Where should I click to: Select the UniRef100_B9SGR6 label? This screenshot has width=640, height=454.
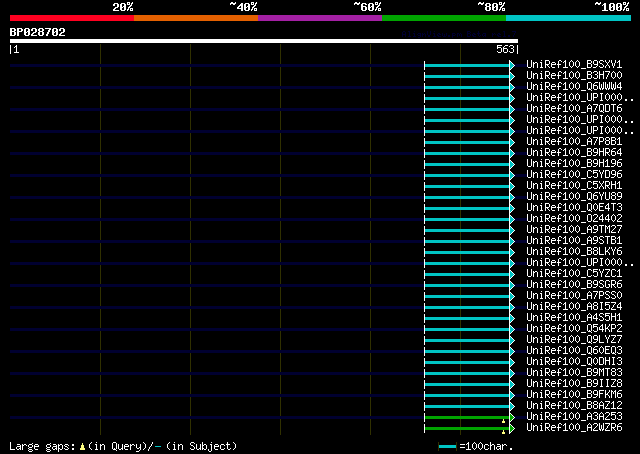pos(574,285)
